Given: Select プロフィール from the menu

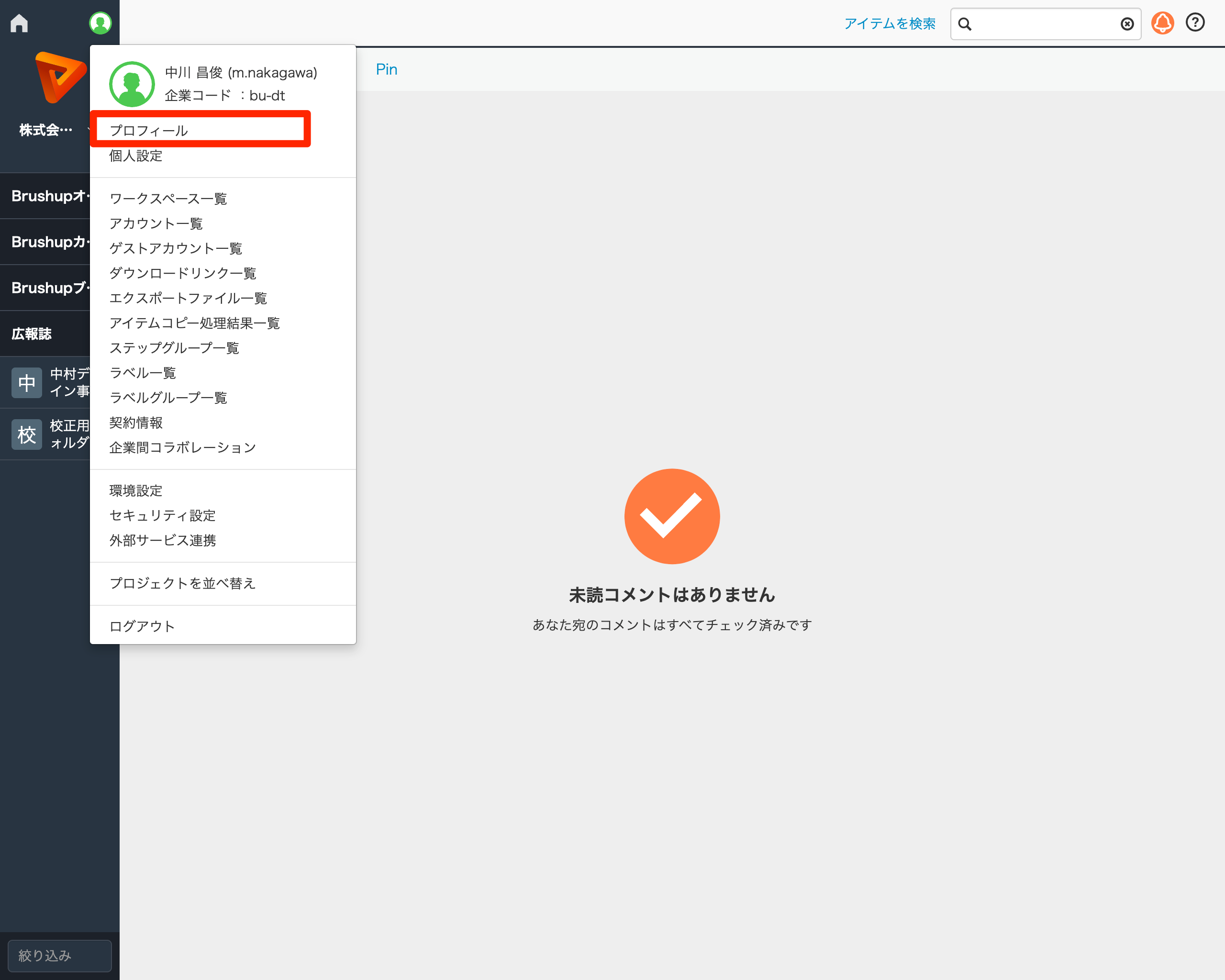Looking at the screenshot, I should pos(149,130).
